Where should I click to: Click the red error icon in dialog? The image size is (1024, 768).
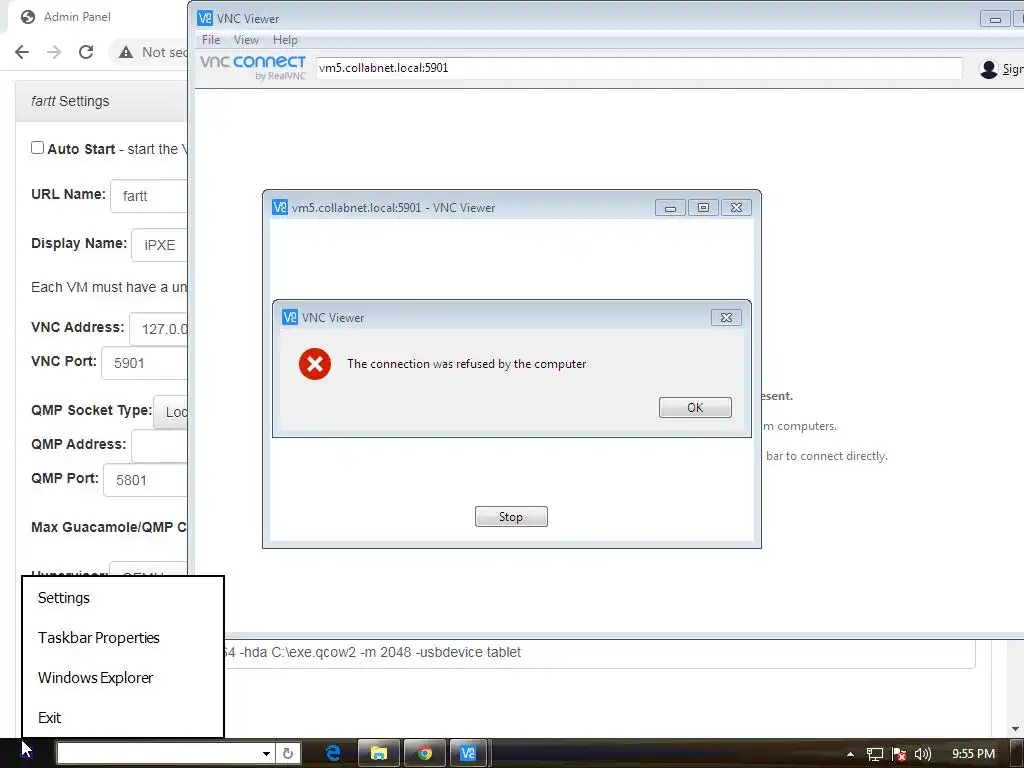[315, 364]
